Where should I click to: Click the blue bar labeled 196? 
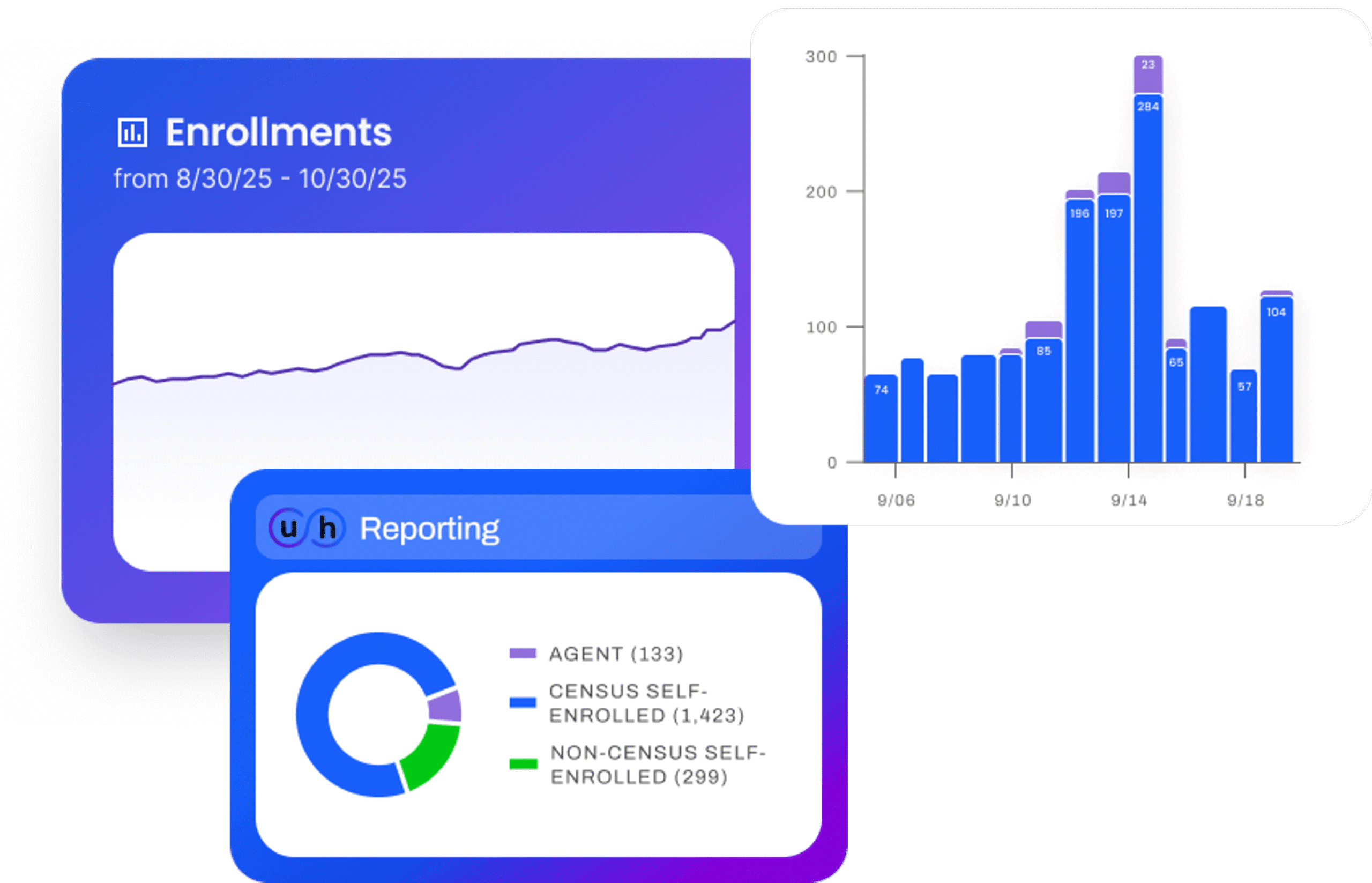pyautogui.click(x=1080, y=331)
